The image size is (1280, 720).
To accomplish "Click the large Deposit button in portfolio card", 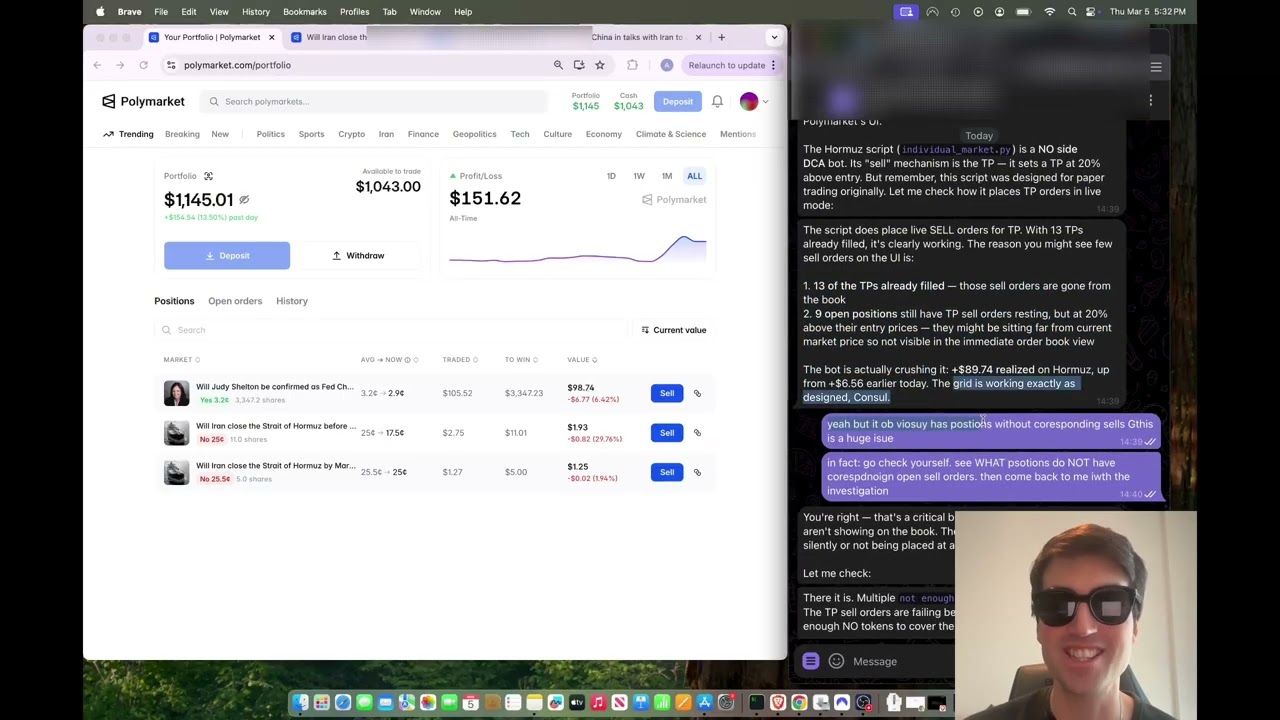I will click(227, 255).
